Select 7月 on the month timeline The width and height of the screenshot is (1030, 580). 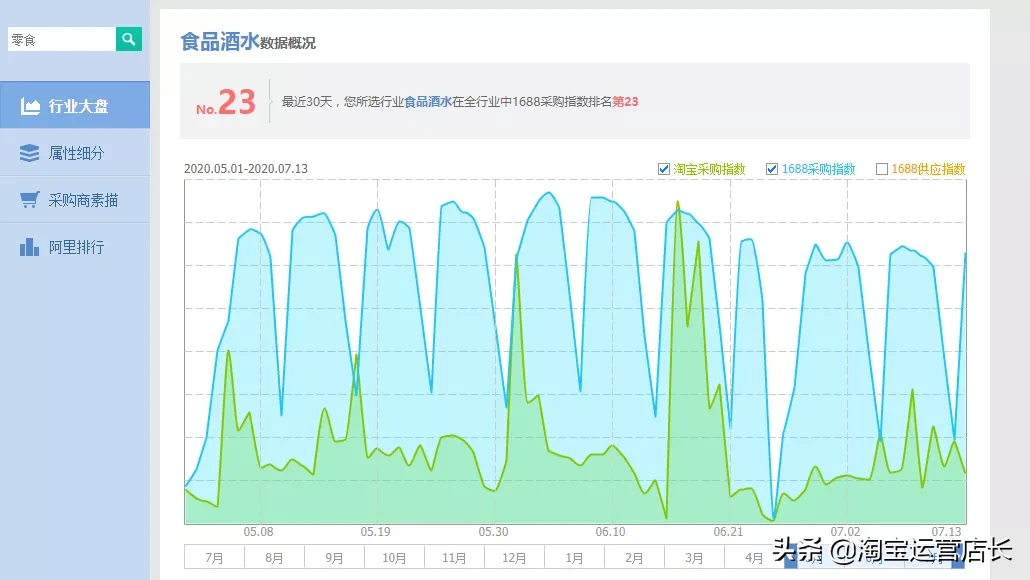[214, 557]
